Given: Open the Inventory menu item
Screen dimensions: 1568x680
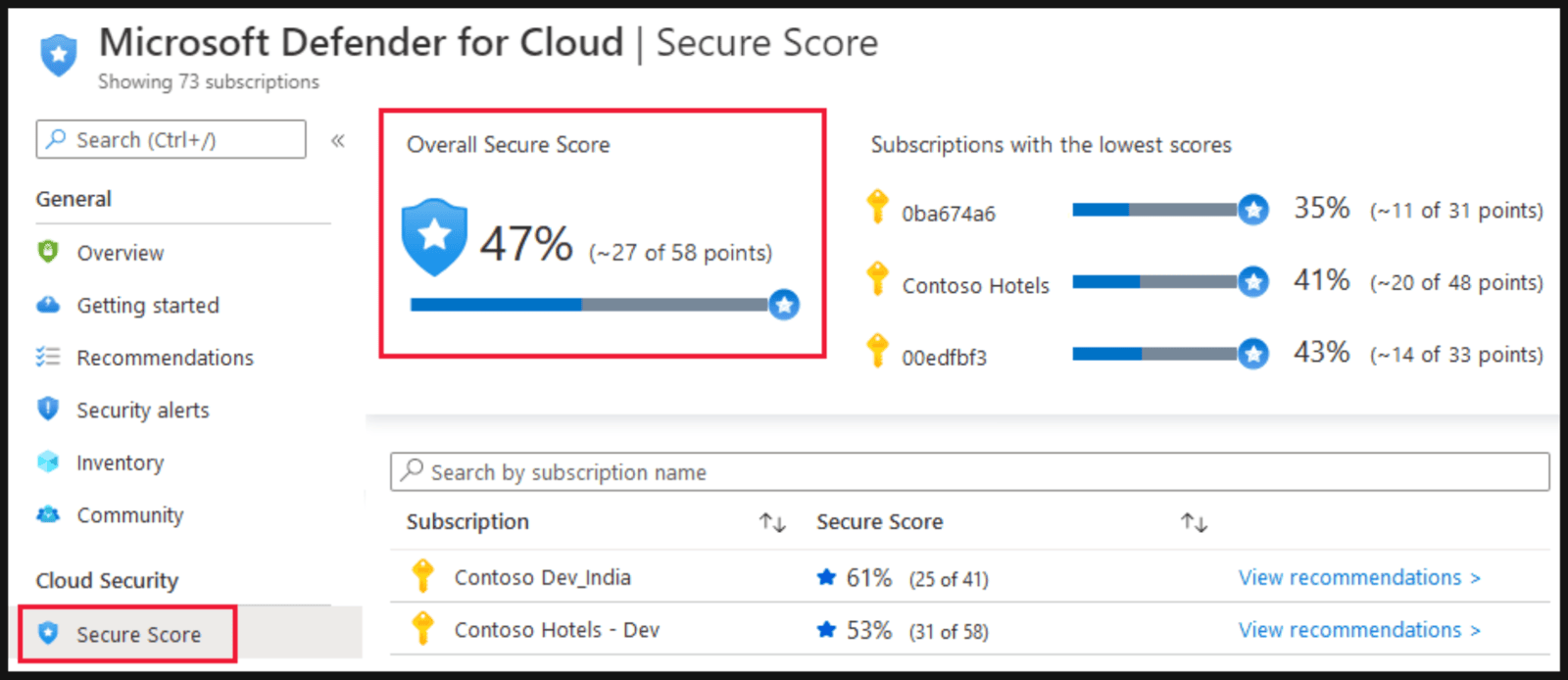Looking at the screenshot, I should (120, 462).
